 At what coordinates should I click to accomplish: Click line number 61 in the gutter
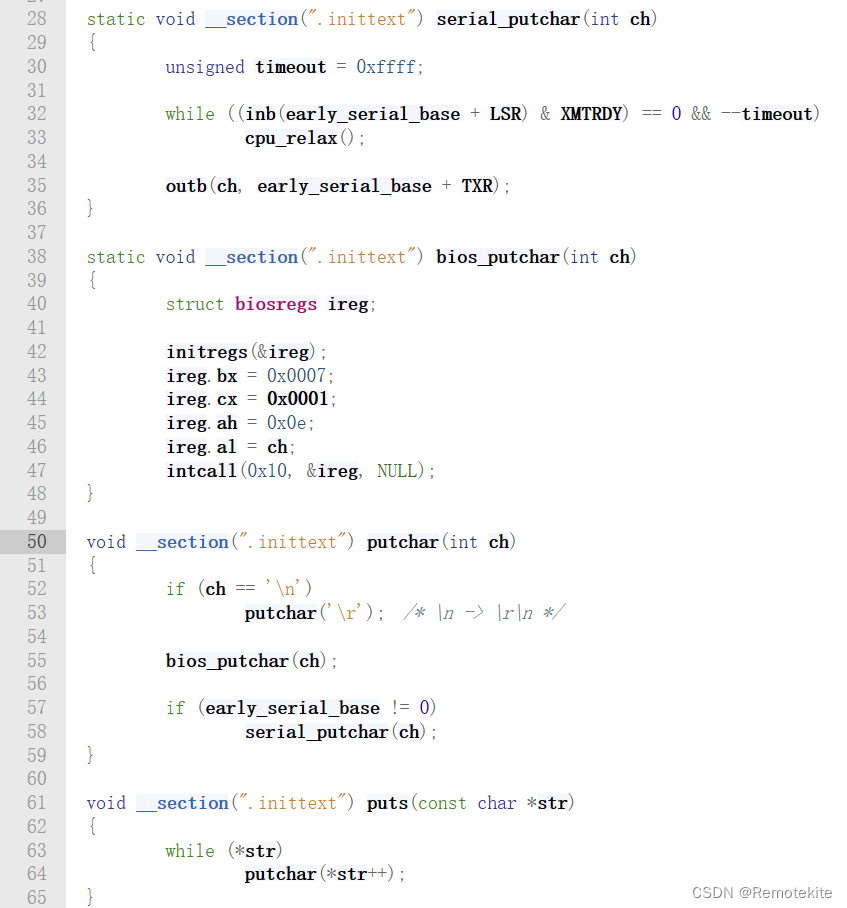[x=36, y=802]
